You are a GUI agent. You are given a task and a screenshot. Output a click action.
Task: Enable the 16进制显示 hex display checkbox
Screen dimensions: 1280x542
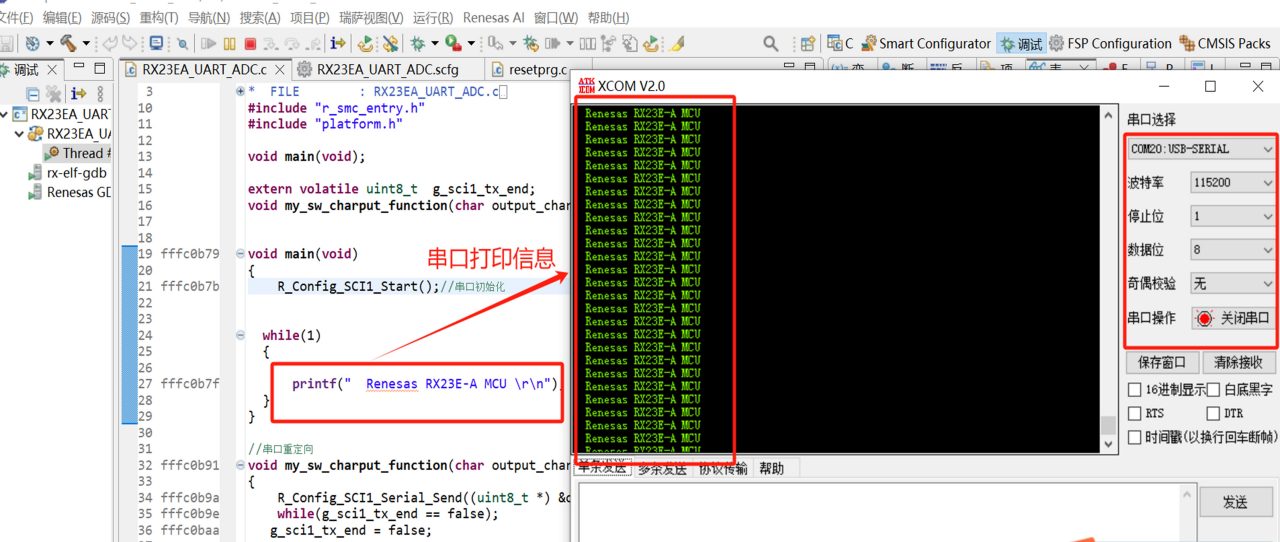click(x=1135, y=390)
